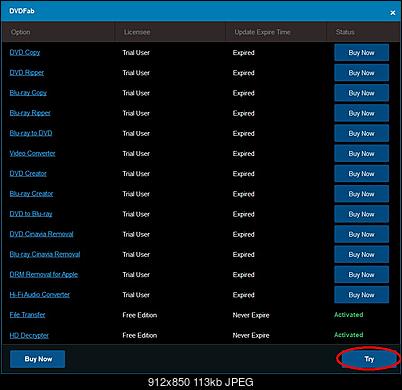This screenshot has height=390, width=402.
Task: Open the DVD Cinavia Removal link
Action: click(x=41, y=234)
